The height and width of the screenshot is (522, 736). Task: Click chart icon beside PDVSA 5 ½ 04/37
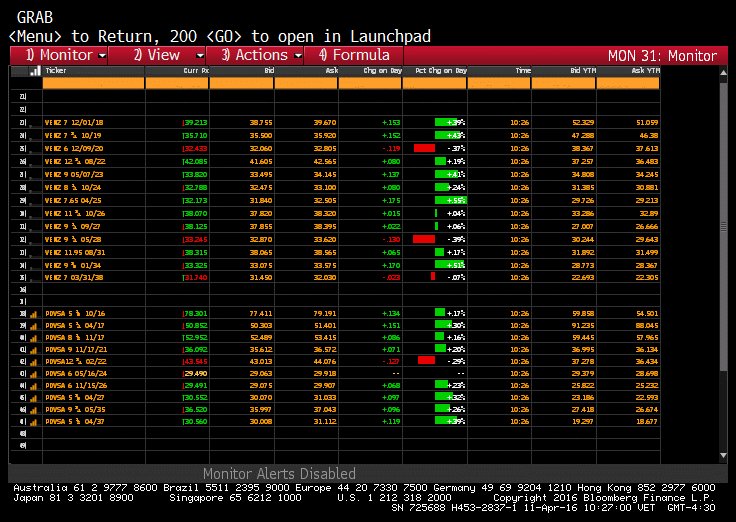[x=35, y=421]
